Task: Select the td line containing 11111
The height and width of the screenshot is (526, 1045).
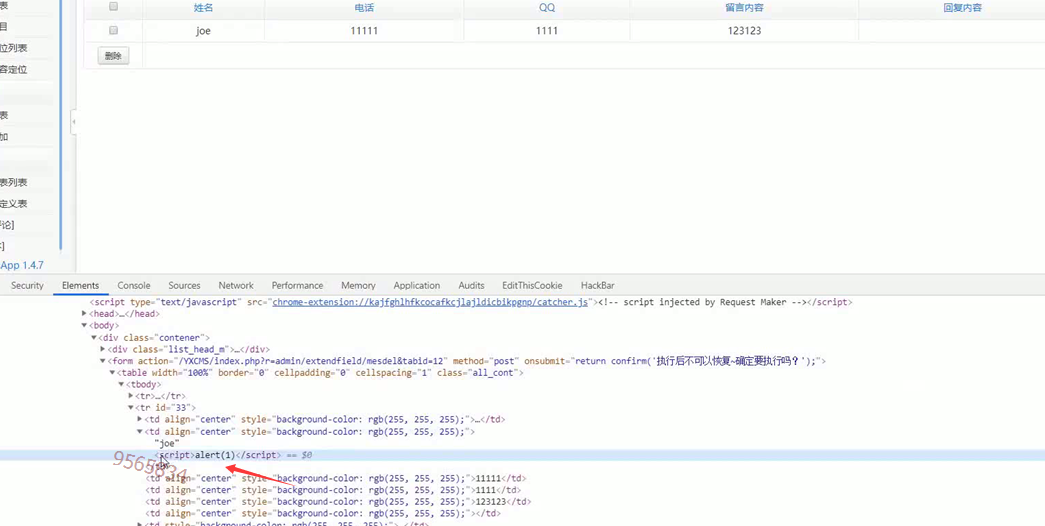Action: pyautogui.click(x=336, y=479)
